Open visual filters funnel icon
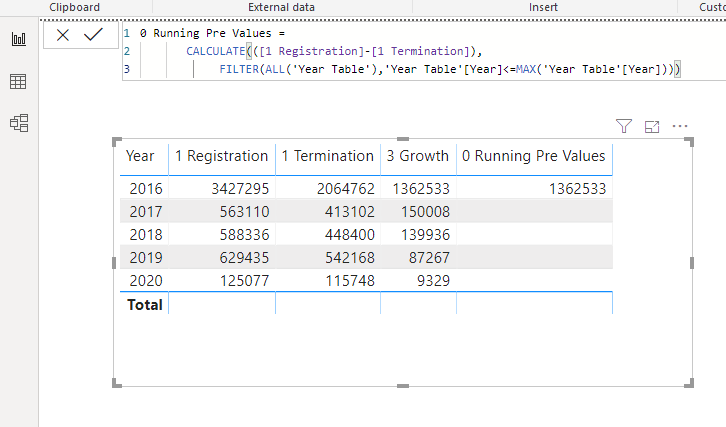 click(x=624, y=126)
